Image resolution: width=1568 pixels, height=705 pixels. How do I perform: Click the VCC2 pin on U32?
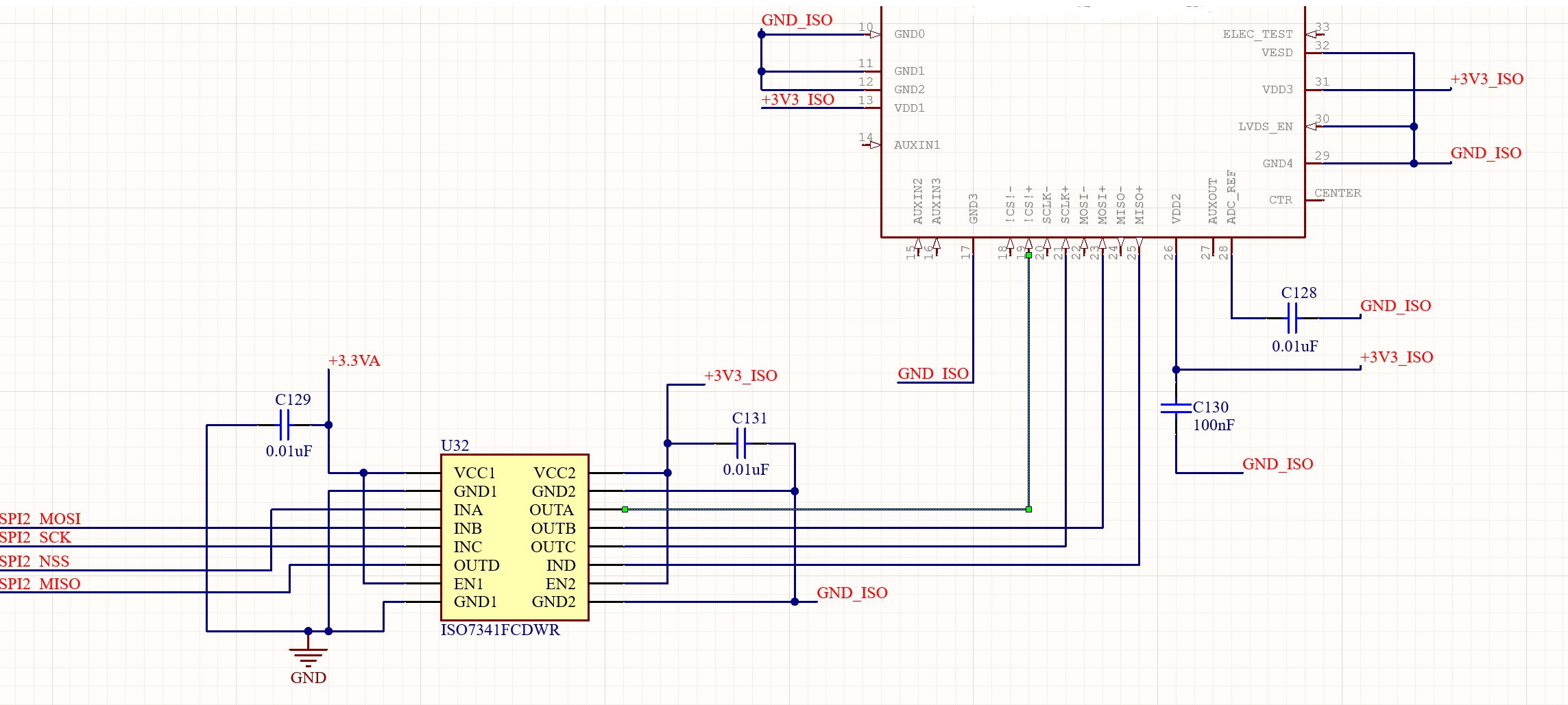[555, 473]
